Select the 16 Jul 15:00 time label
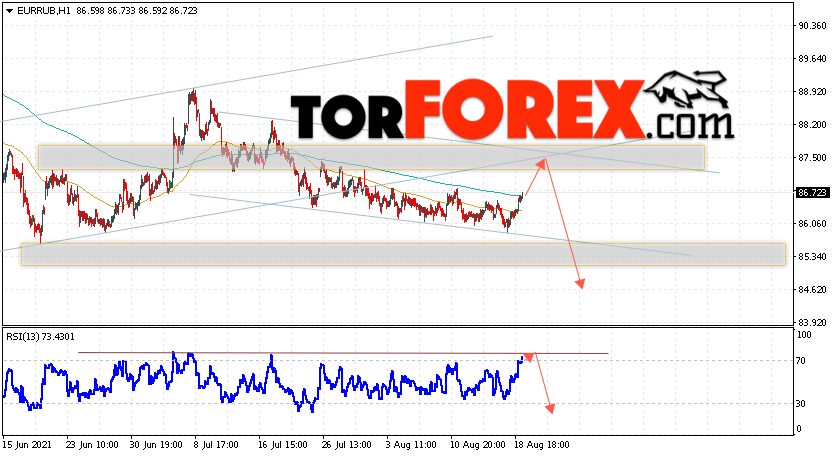The image size is (834, 456). pyautogui.click(x=282, y=445)
